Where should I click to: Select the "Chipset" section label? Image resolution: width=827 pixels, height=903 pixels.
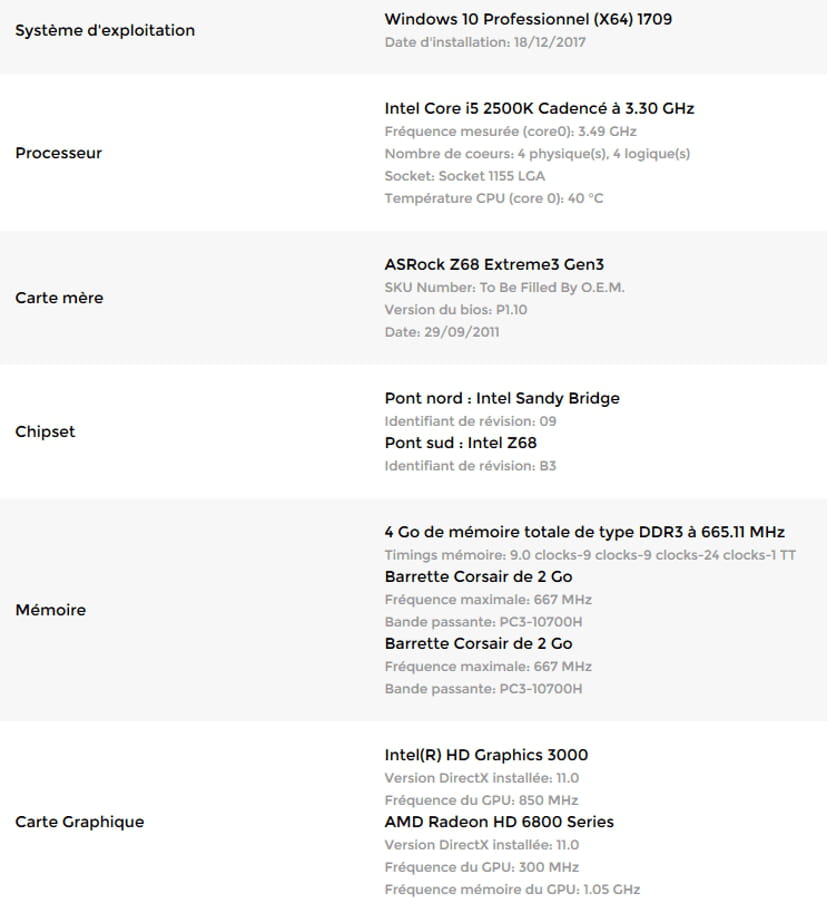45,432
